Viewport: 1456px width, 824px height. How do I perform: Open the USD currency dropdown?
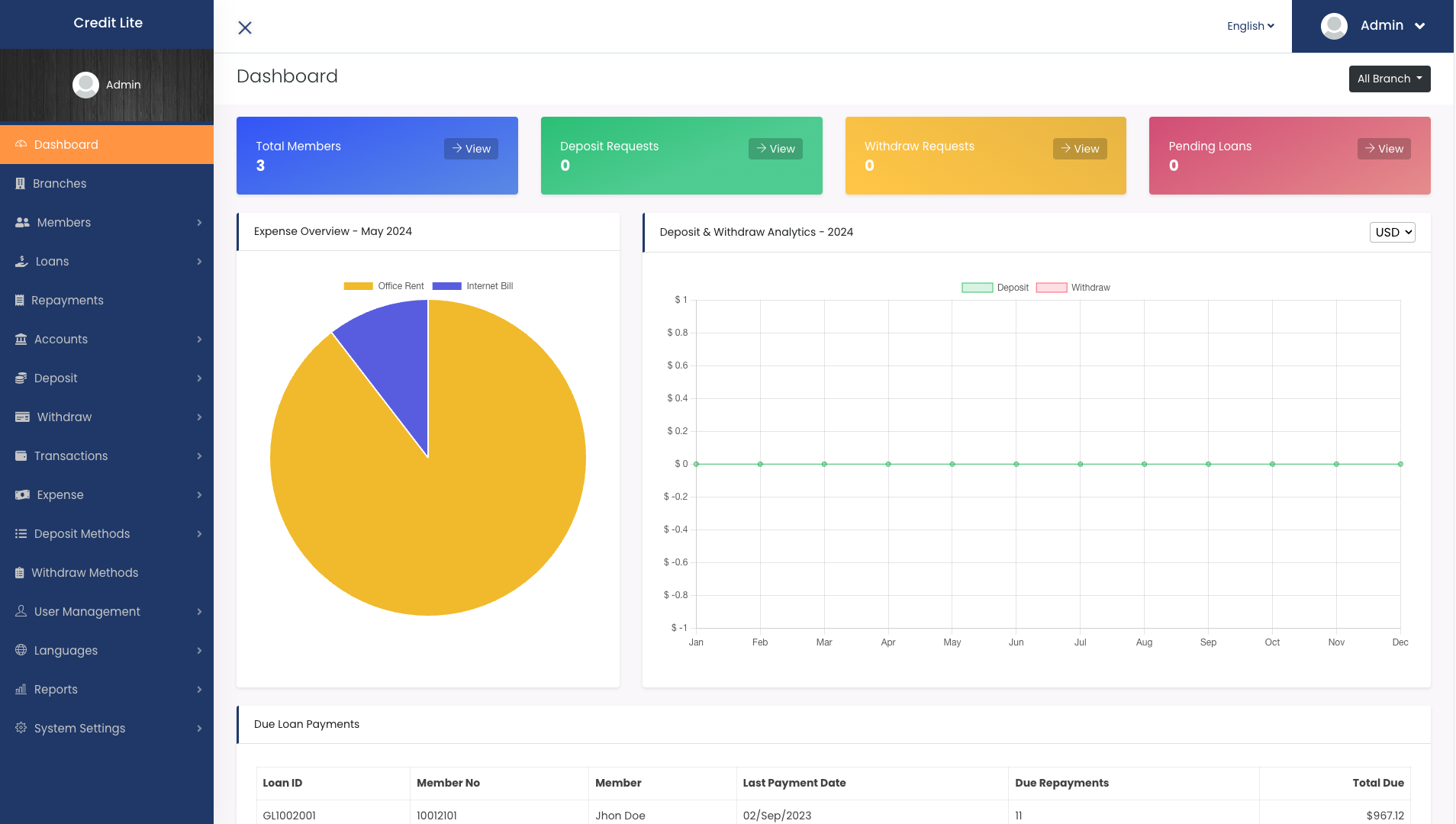(1392, 232)
